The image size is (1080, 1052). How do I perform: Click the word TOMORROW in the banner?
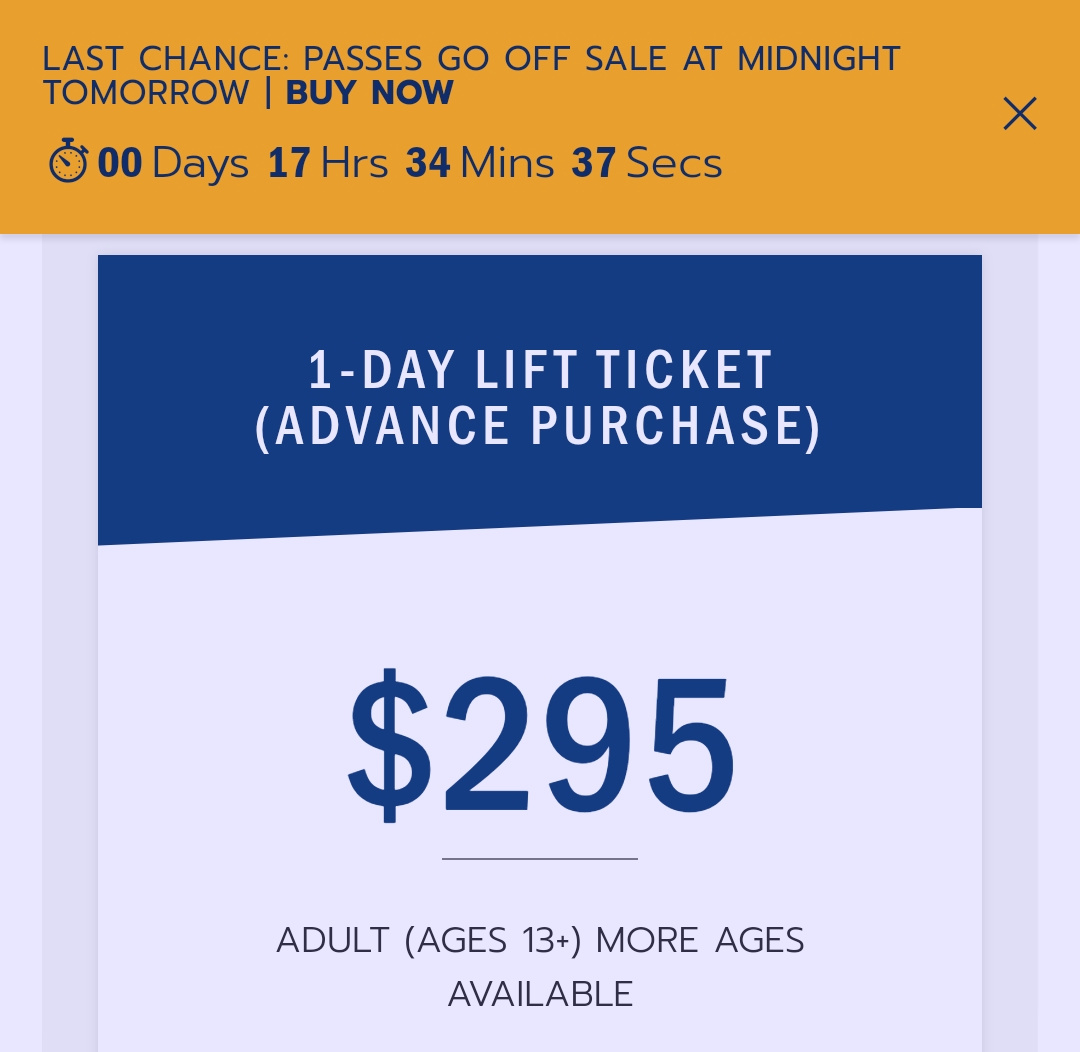point(146,92)
